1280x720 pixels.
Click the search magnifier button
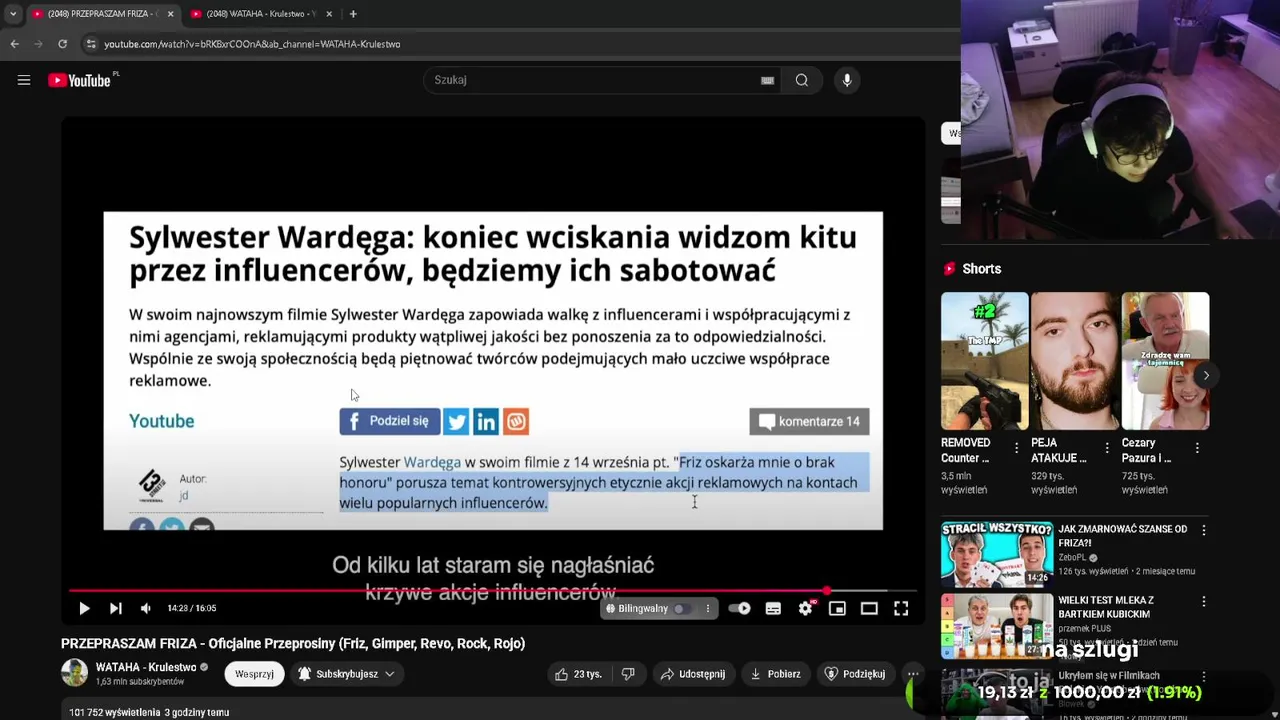802,80
